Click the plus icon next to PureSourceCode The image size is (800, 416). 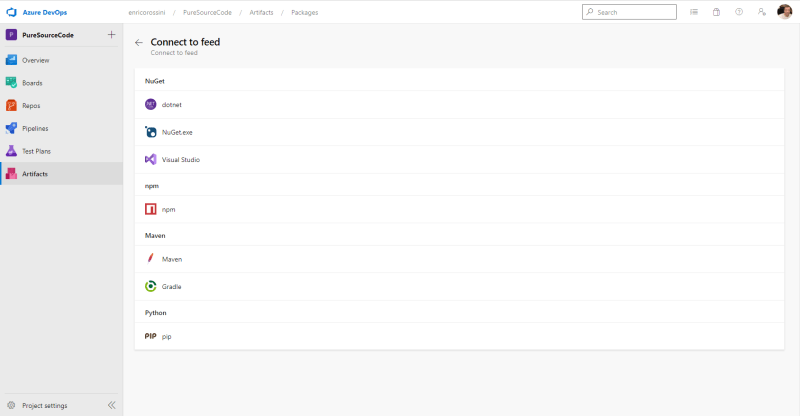click(x=111, y=35)
